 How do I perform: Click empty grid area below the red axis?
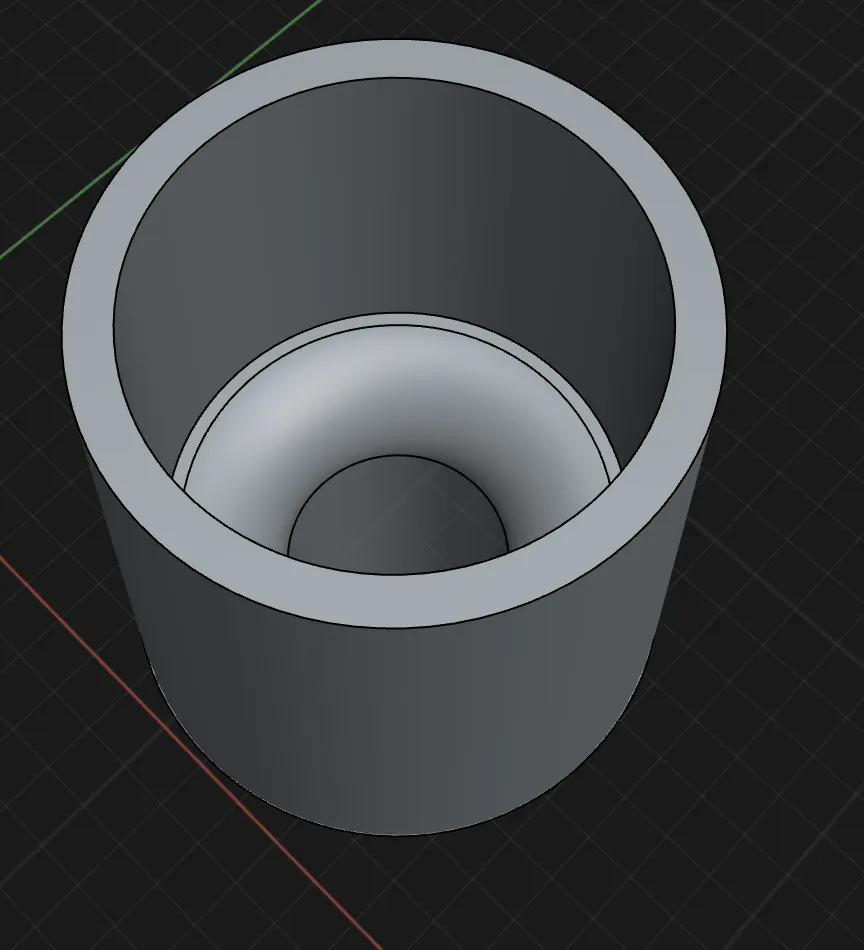100,850
